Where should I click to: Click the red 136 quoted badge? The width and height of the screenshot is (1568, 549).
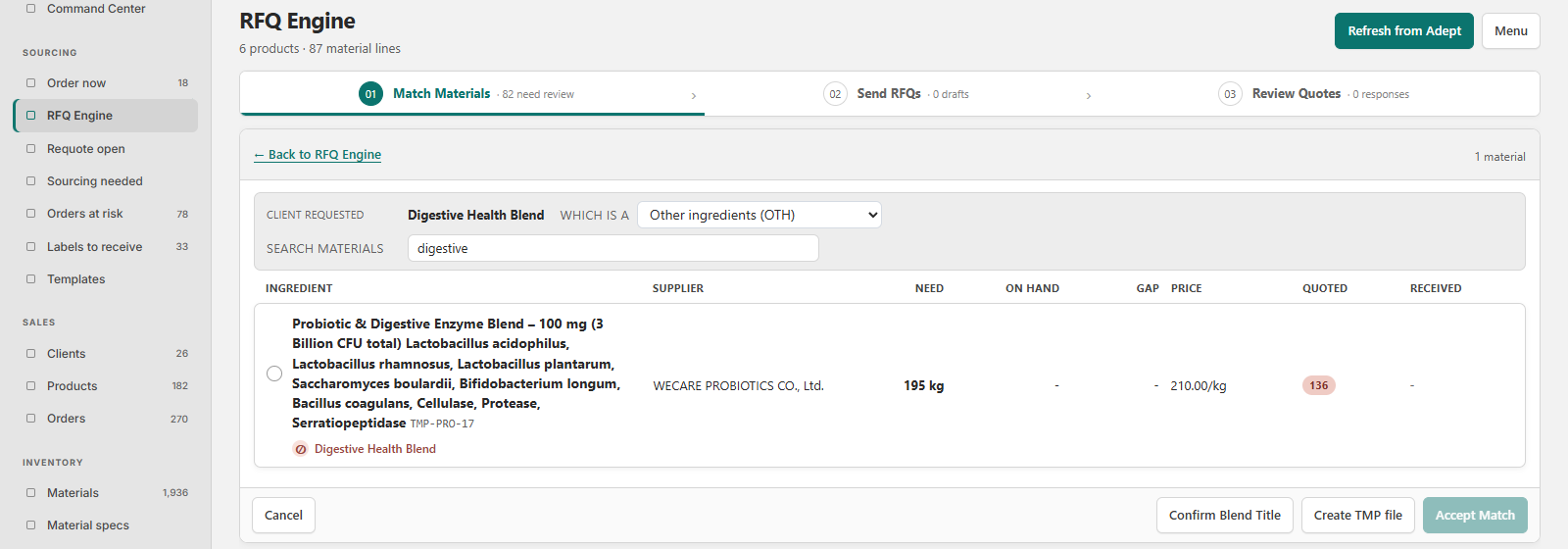coord(1319,385)
